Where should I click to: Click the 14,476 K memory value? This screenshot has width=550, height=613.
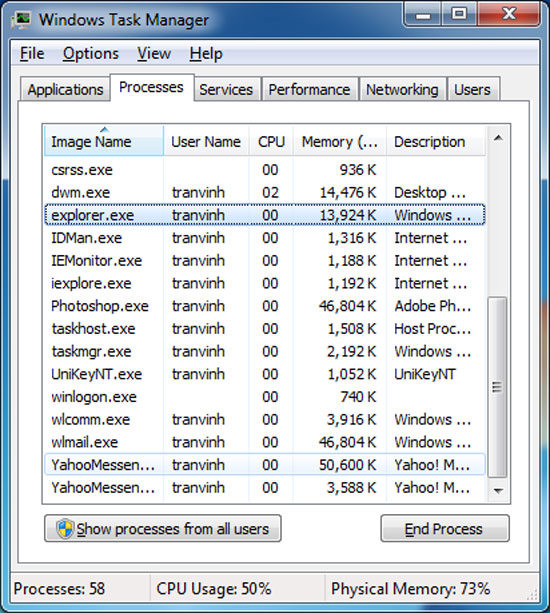pos(348,192)
